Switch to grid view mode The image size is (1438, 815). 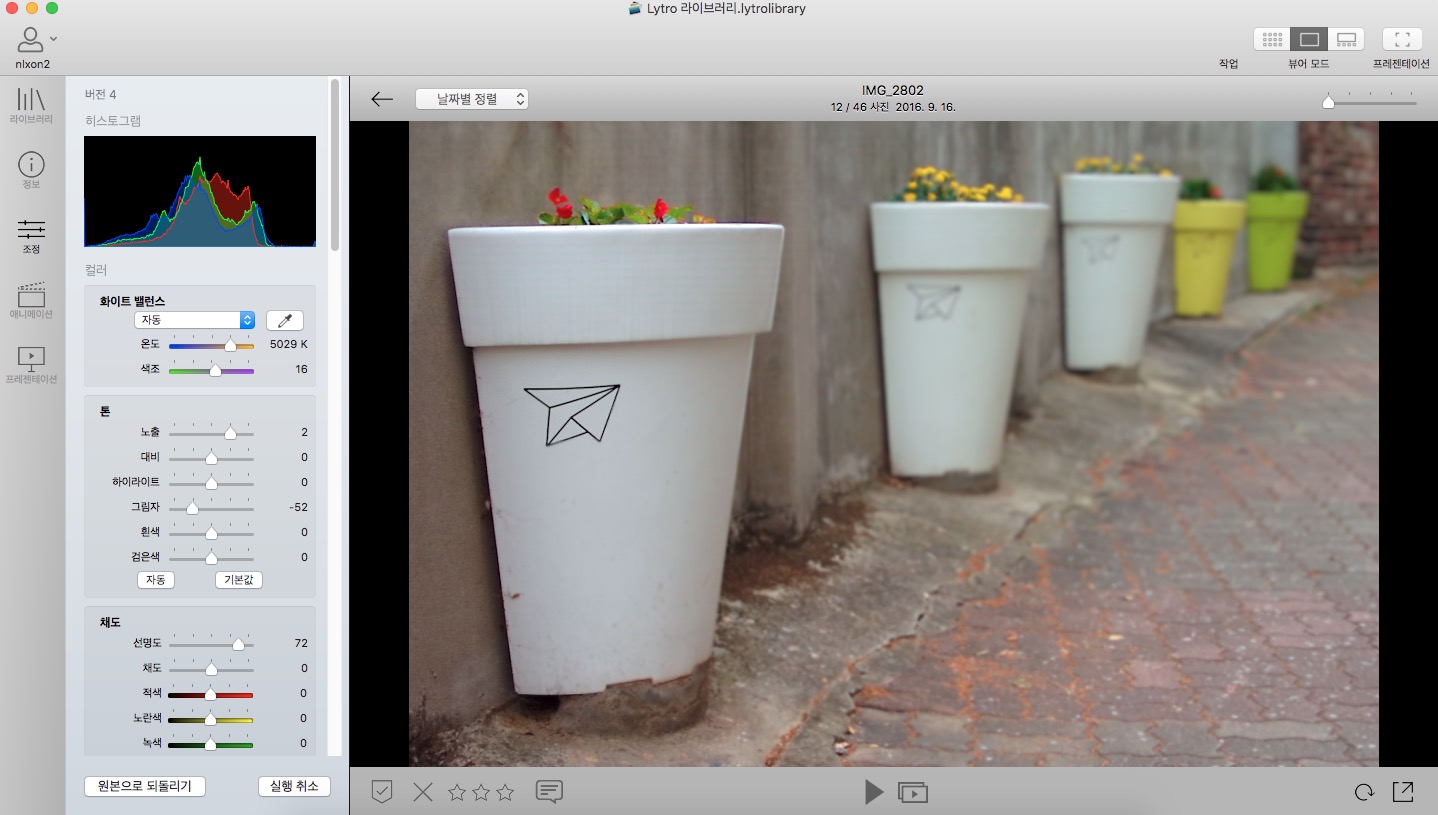pos(1272,40)
